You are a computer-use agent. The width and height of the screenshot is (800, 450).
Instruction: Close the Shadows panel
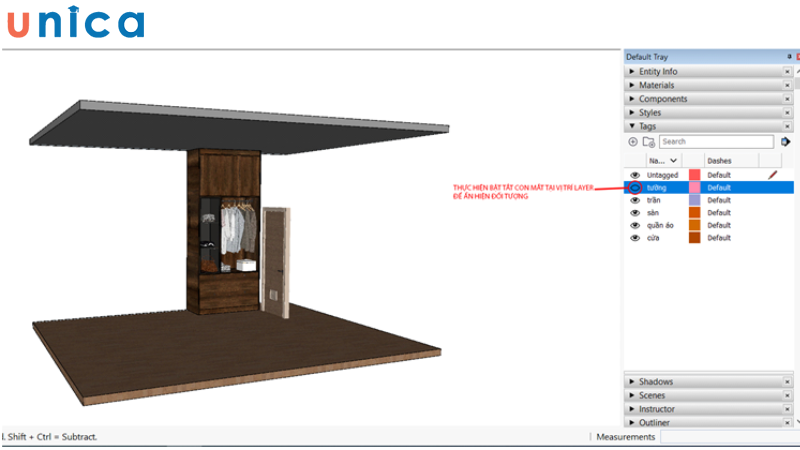tap(787, 382)
